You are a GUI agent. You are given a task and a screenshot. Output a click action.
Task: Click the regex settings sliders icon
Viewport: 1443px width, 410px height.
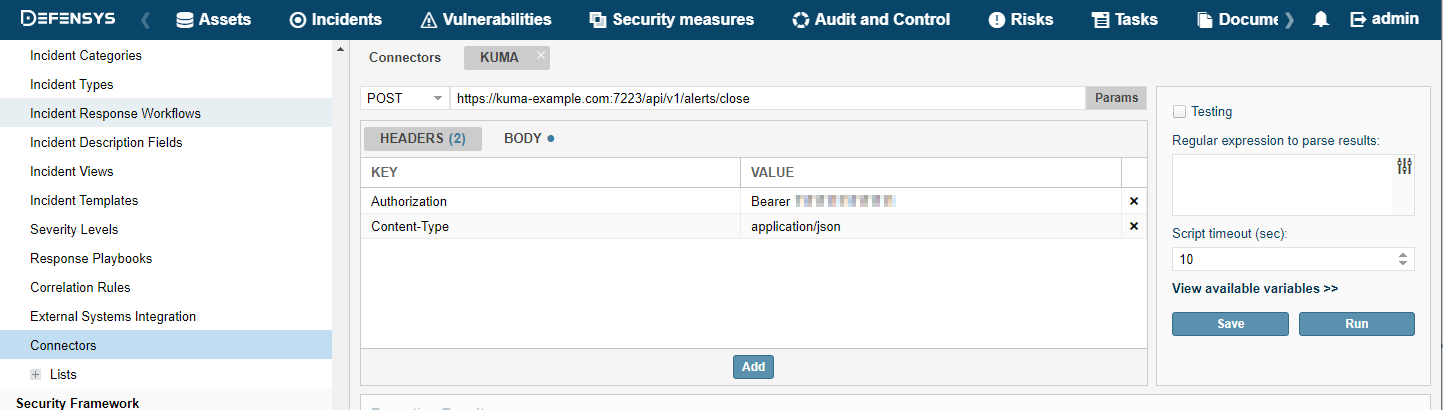pos(1404,167)
